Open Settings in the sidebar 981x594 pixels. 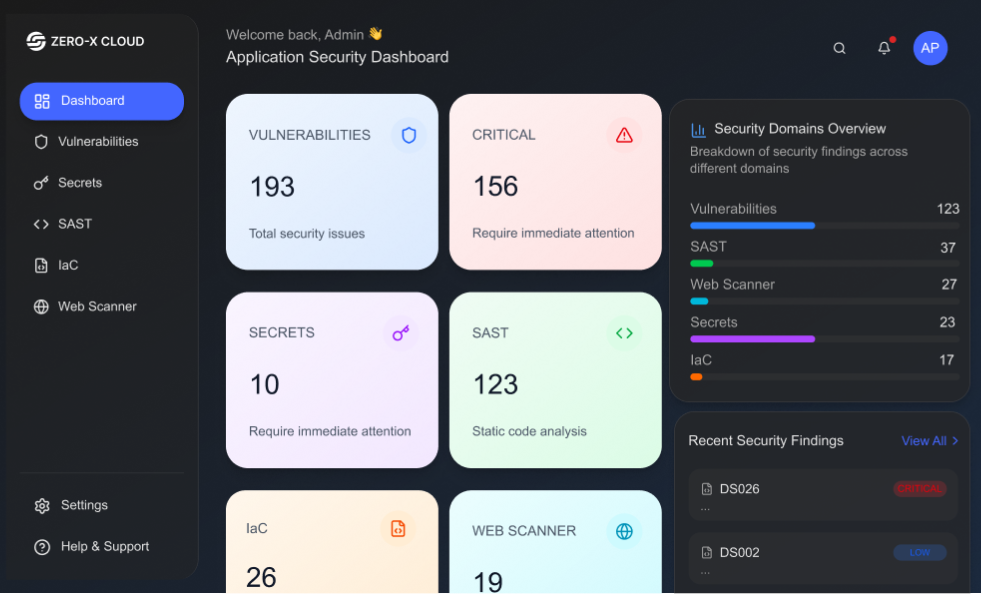[84, 506]
